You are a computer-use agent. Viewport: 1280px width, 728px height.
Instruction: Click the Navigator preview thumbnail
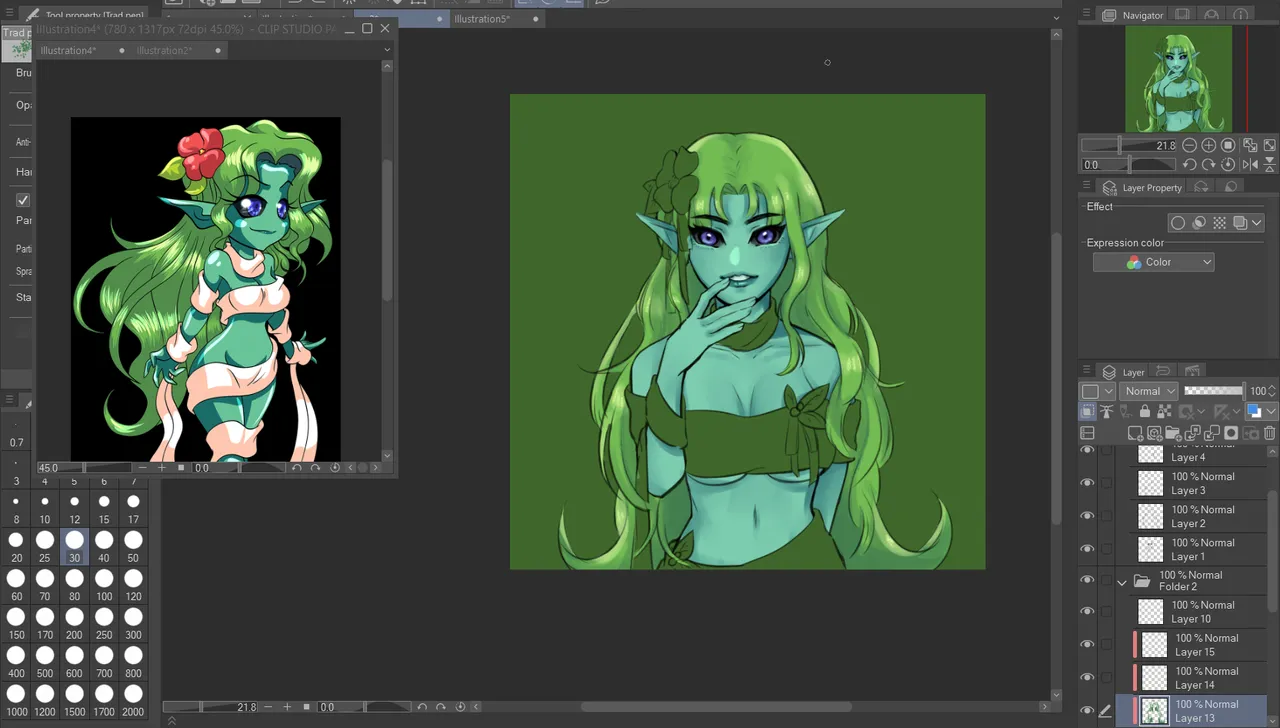pyautogui.click(x=1178, y=79)
